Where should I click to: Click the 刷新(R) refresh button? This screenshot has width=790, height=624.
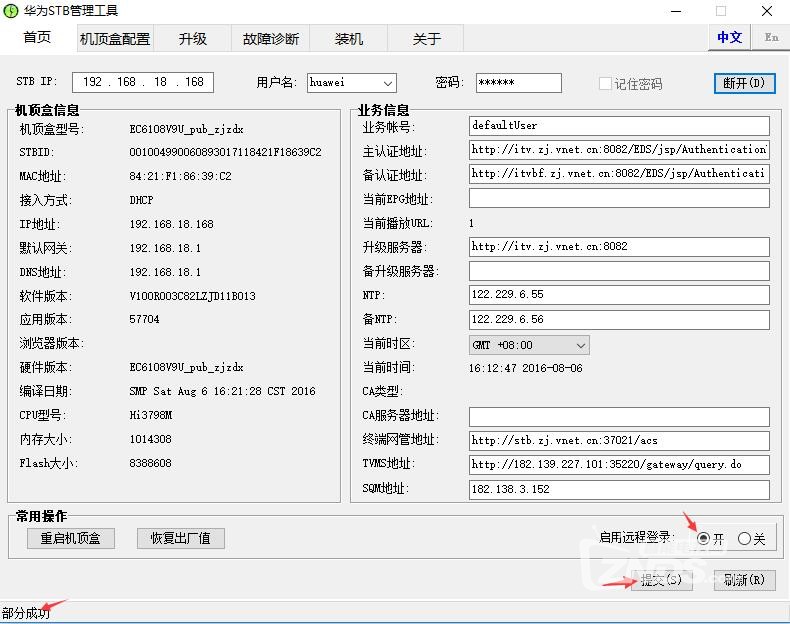(x=744, y=580)
